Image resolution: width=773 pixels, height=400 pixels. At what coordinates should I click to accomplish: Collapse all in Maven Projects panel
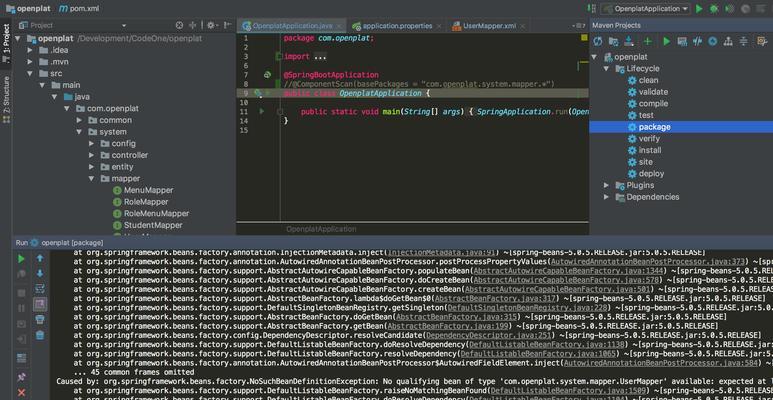(743, 41)
